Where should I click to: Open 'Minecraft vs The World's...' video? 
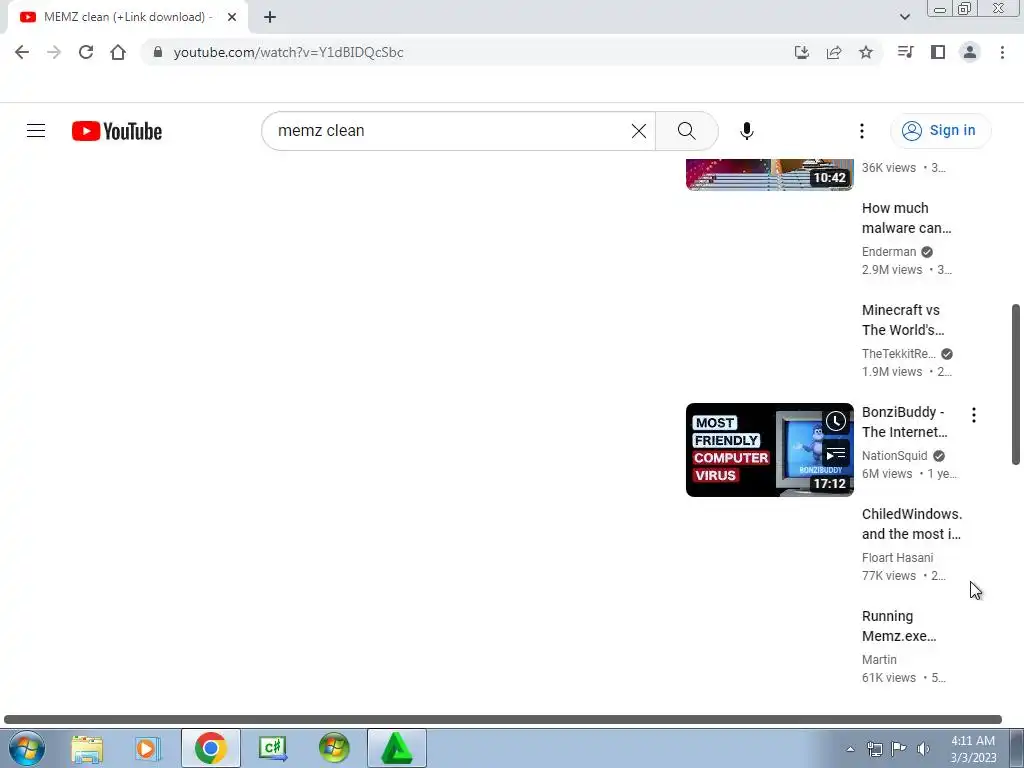pyautogui.click(x=903, y=320)
